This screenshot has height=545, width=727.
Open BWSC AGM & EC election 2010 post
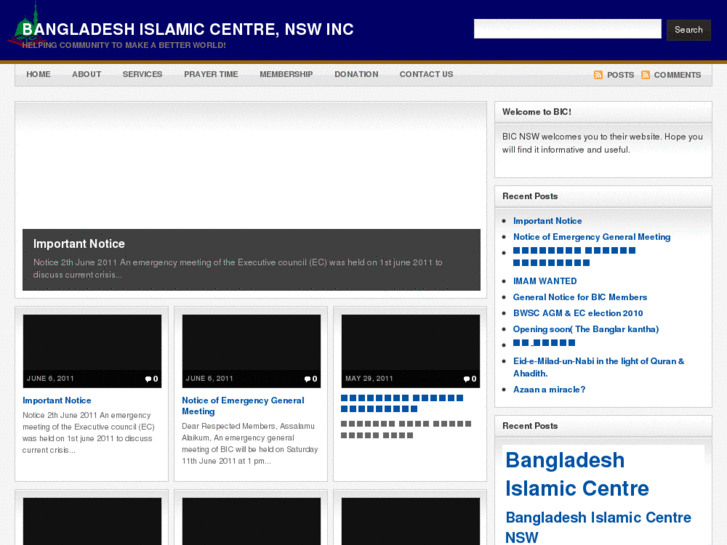pyautogui.click(x=578, y=313)
